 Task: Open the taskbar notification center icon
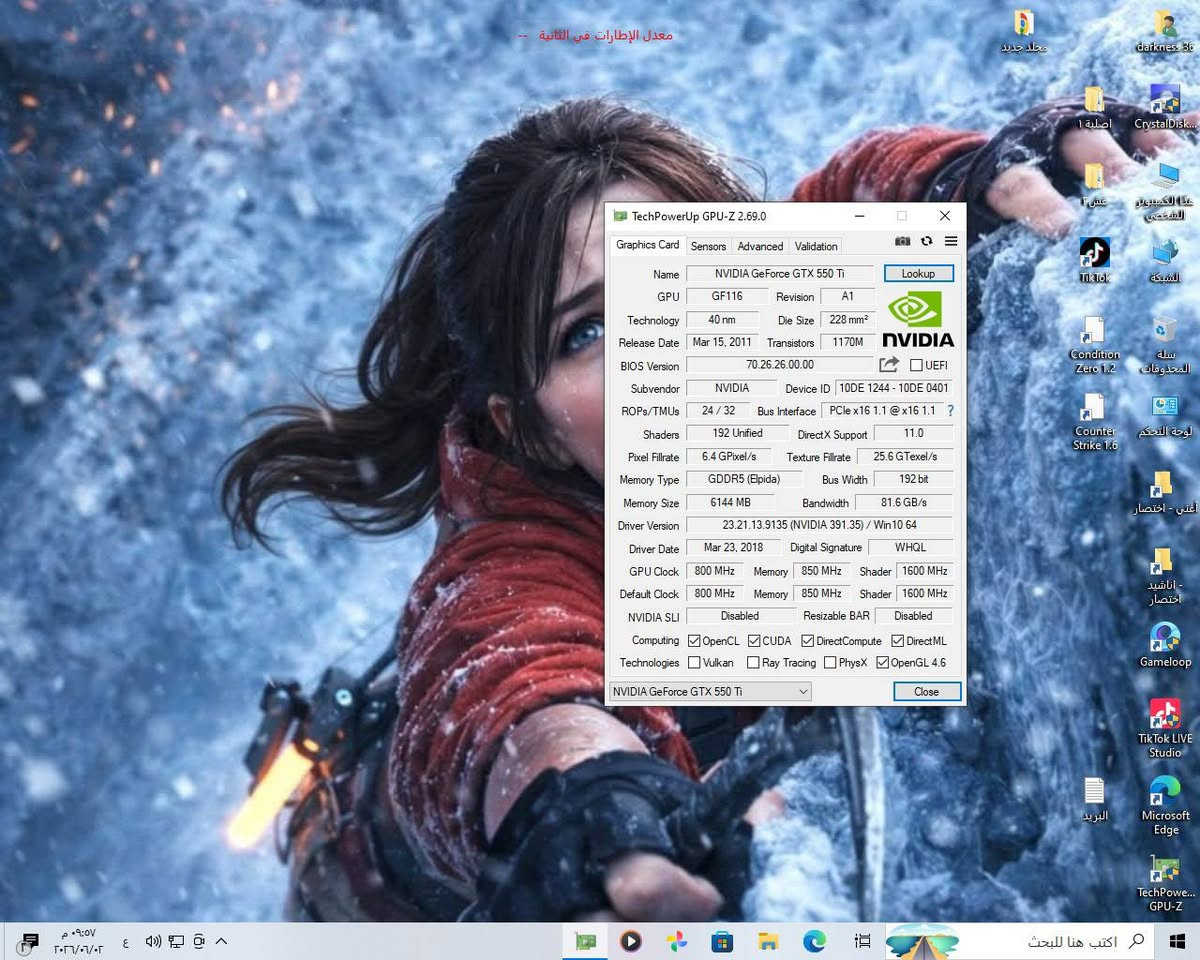(29, 941)
